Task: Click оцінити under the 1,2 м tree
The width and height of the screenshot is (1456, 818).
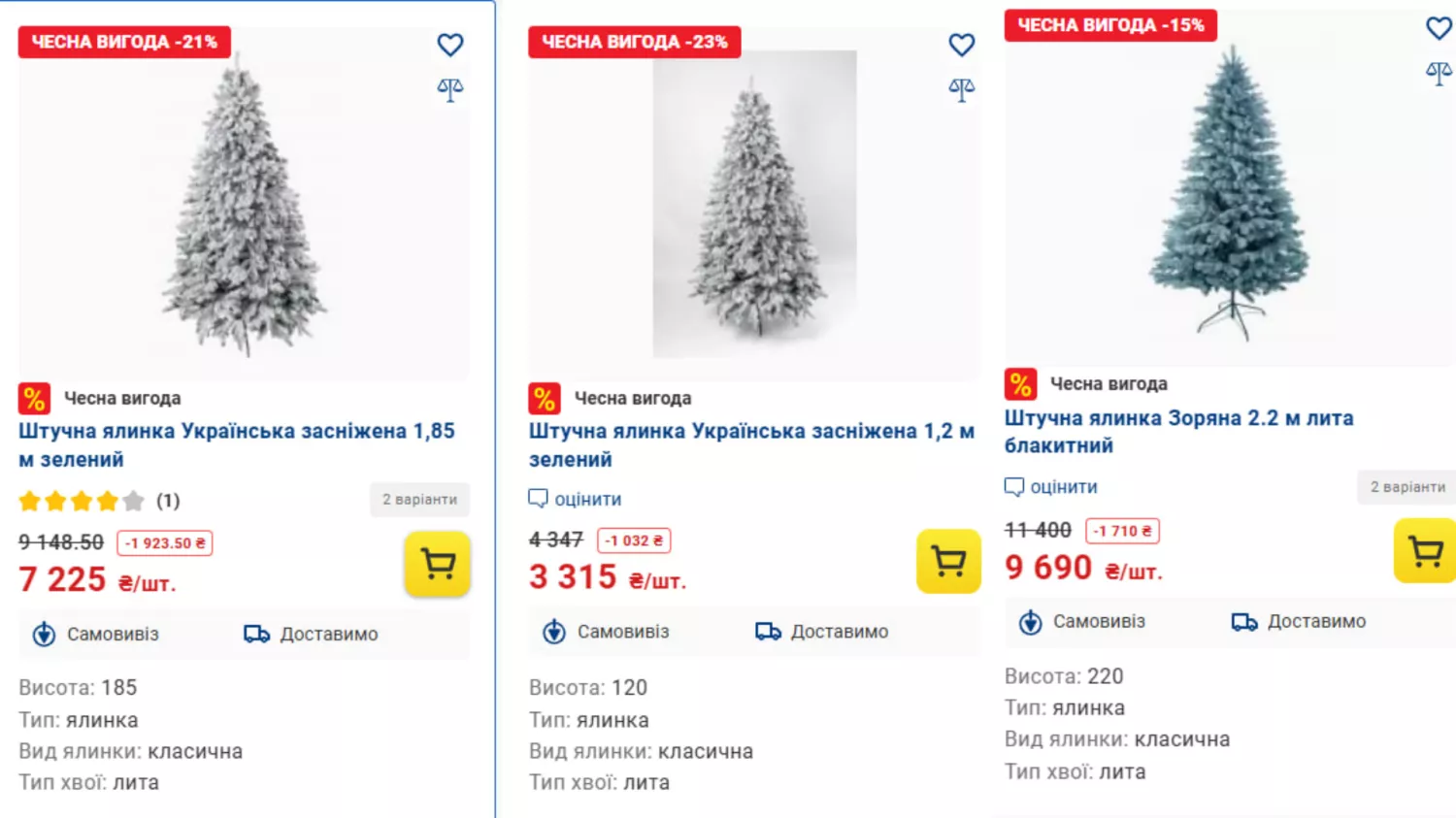Action: (576, 499)
